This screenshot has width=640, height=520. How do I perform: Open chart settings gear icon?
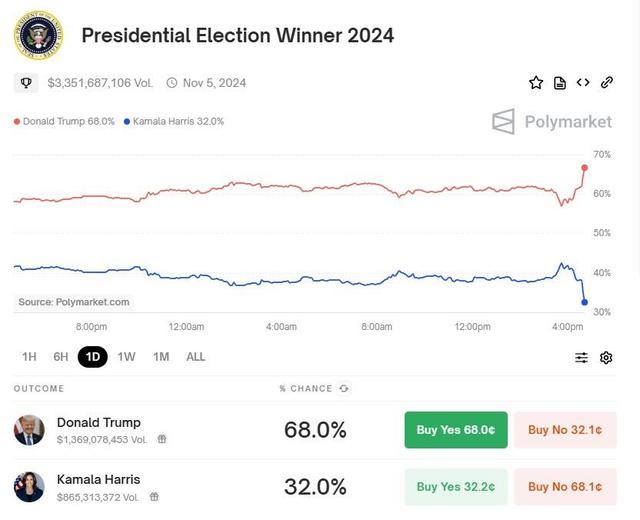(x=606, y=357)
